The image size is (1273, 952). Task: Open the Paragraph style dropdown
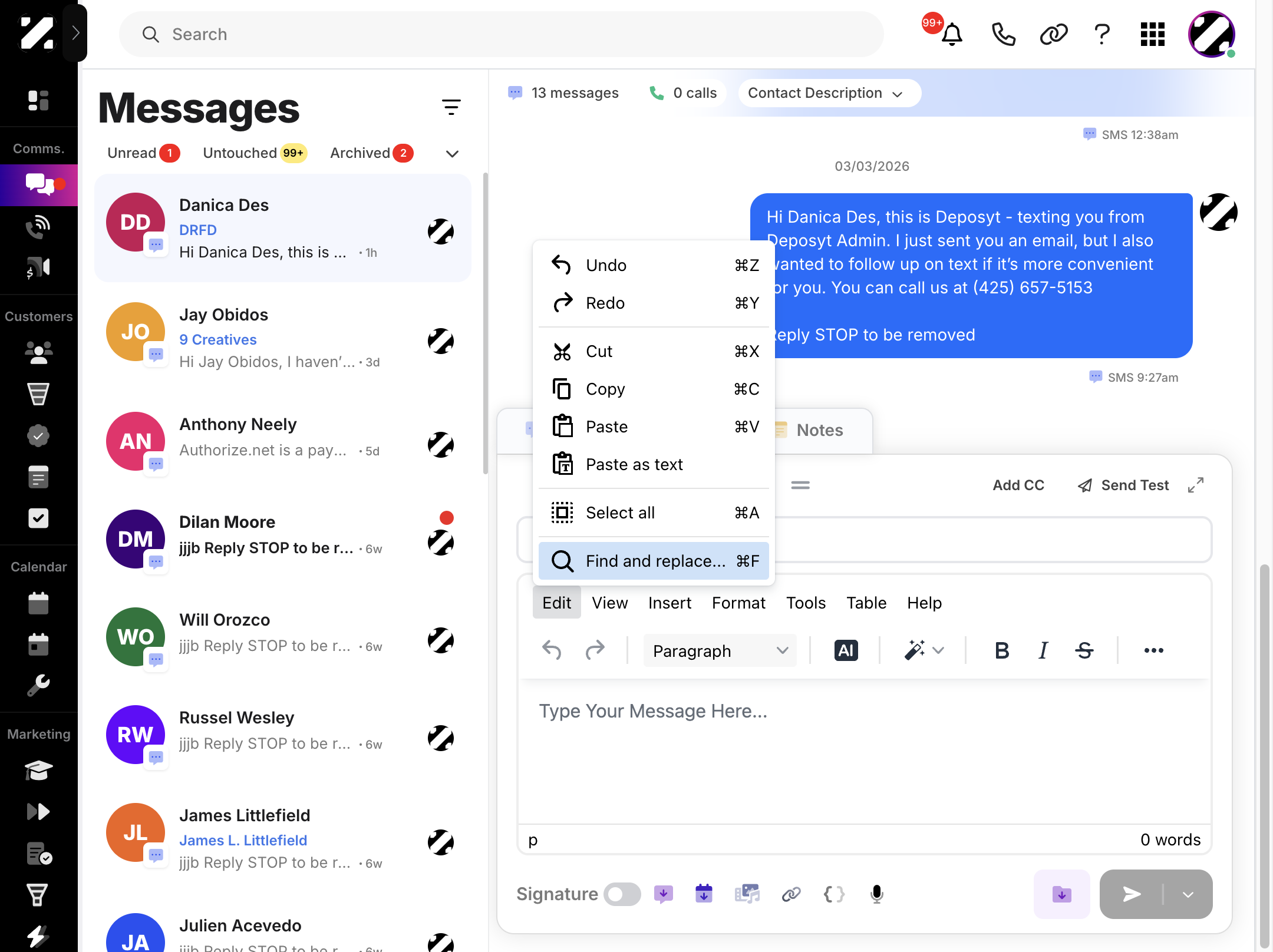pos(720,650)
